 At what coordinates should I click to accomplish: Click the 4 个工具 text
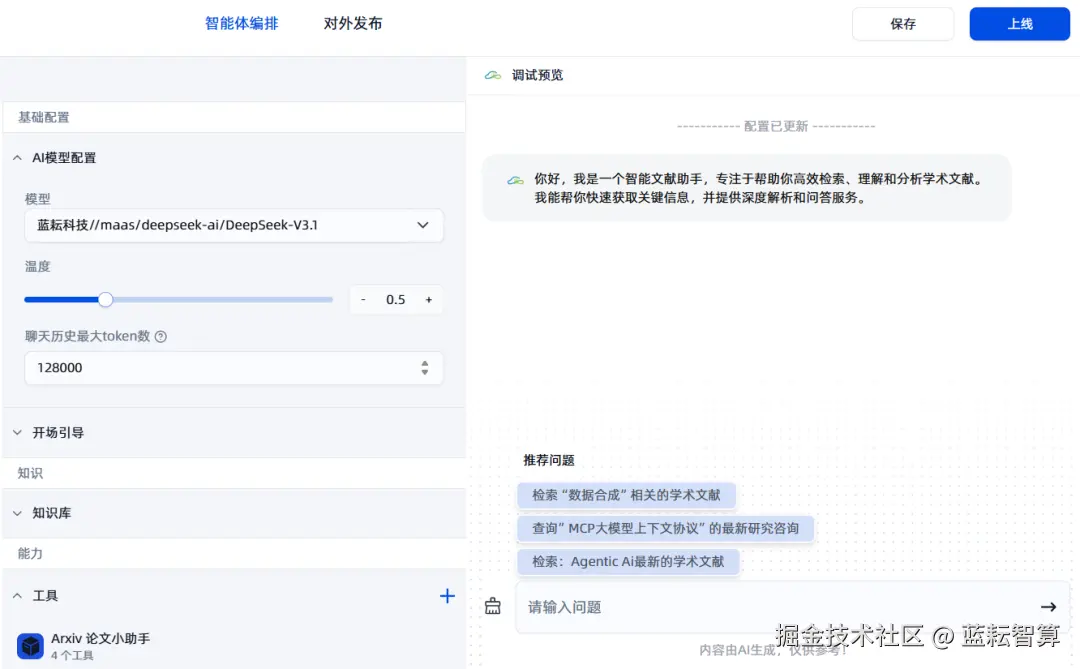pyautogui.click(x=72, y=655)
